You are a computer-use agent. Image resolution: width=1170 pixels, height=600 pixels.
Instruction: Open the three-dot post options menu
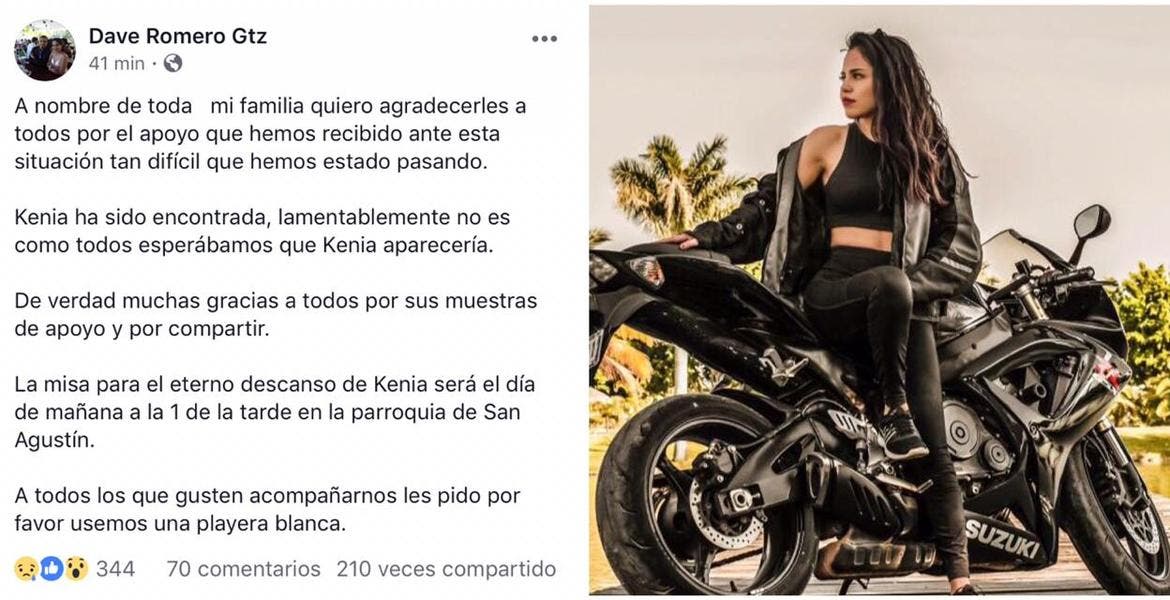[x=544, y=39]
